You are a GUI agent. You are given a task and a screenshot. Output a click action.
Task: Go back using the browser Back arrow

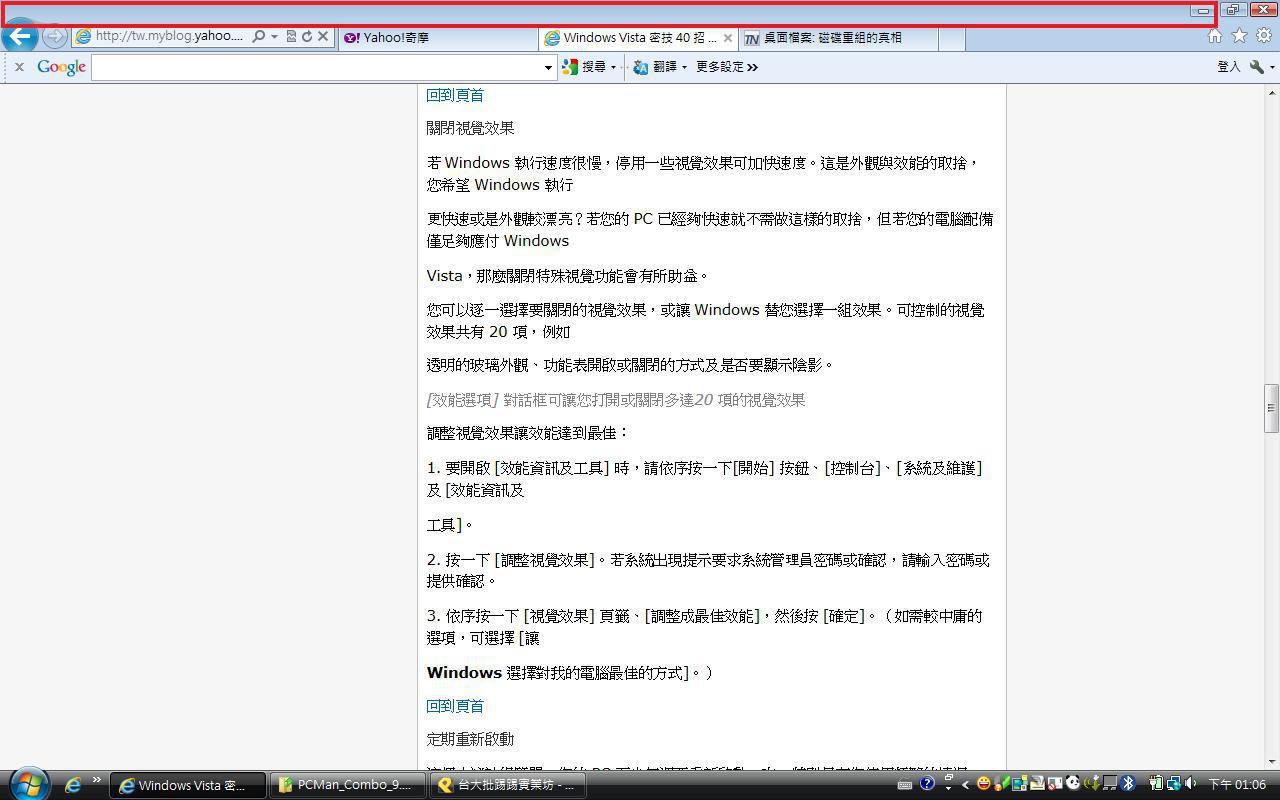tap(20, 37)
